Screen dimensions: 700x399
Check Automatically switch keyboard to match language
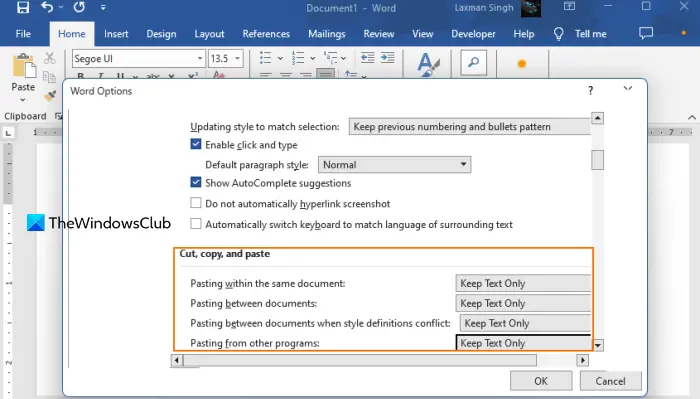point(196,224)
